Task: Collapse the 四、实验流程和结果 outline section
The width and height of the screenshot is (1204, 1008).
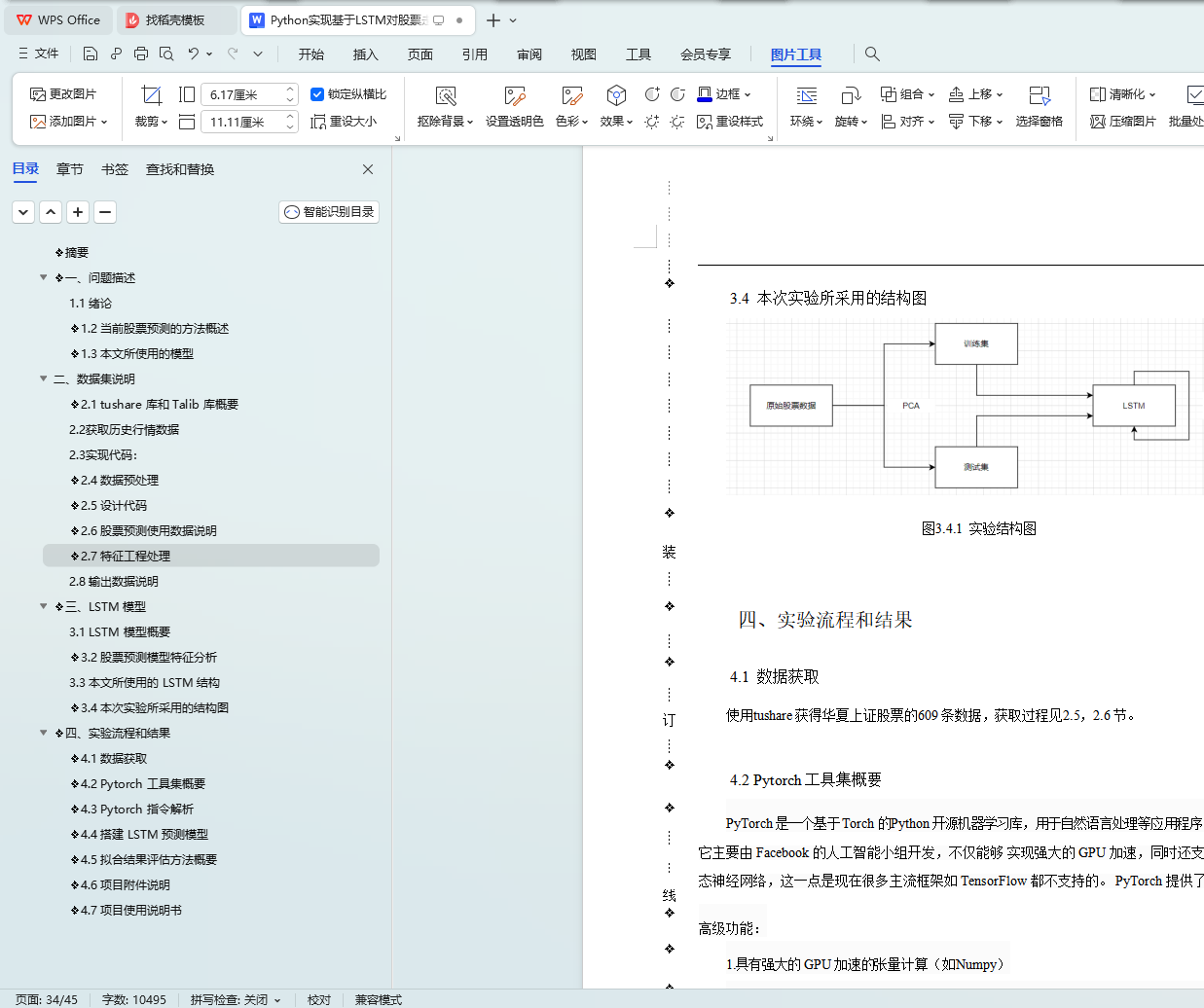Action: (x=43, y=733)
